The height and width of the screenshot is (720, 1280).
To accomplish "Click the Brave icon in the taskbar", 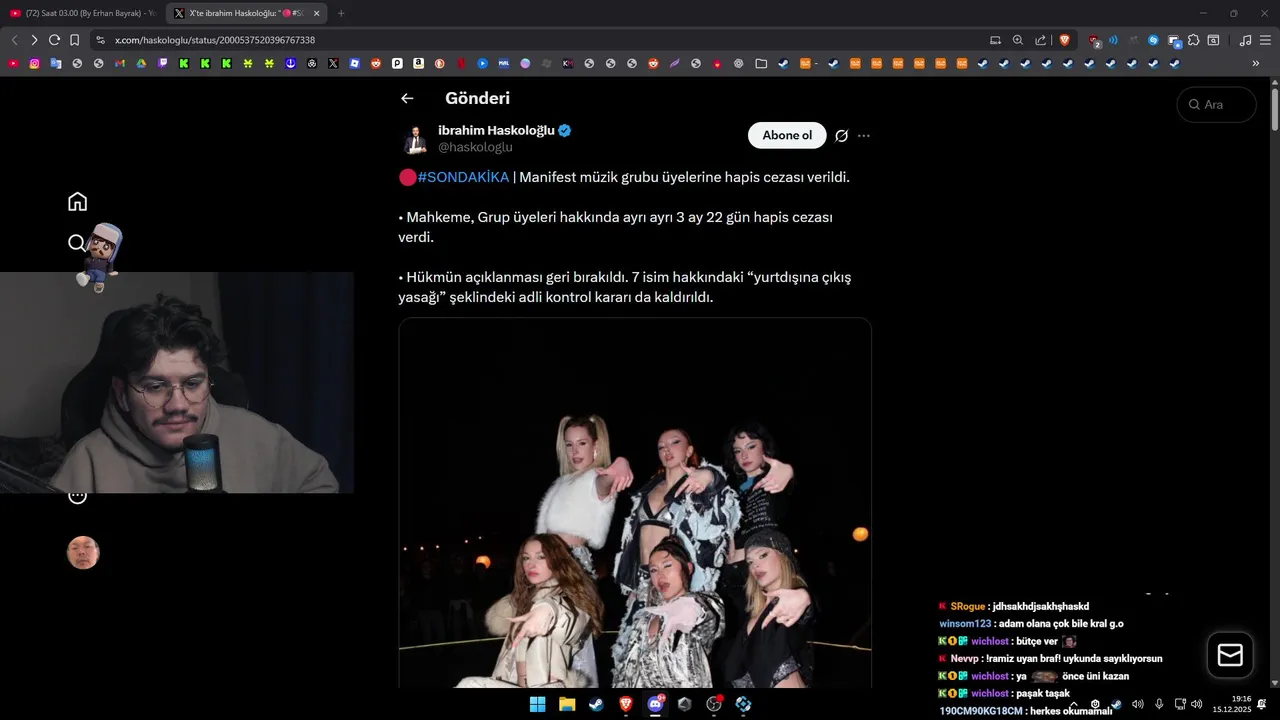I will click(x=626, y=704).
